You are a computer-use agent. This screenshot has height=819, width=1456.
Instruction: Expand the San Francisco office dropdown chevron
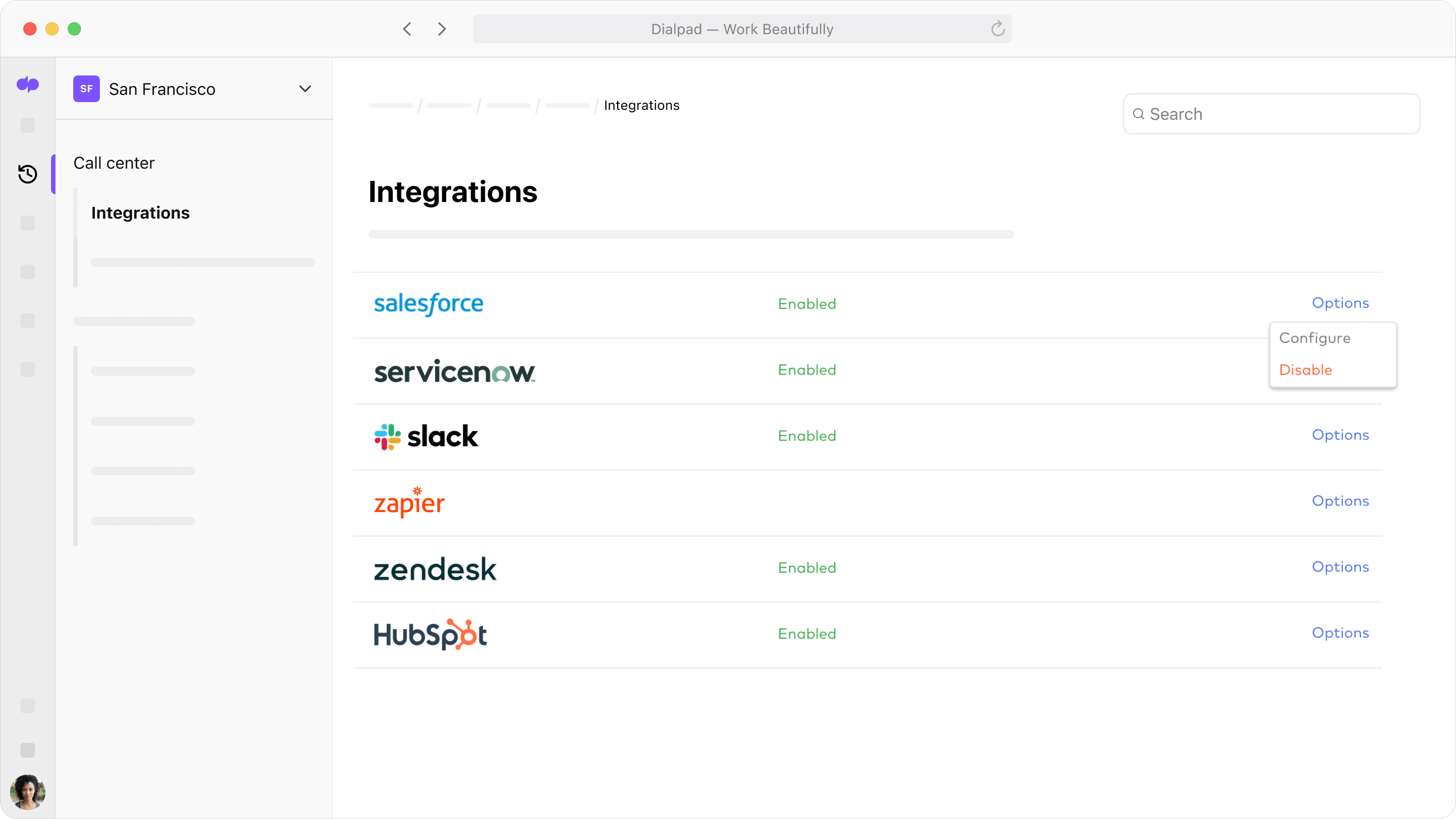305,89
